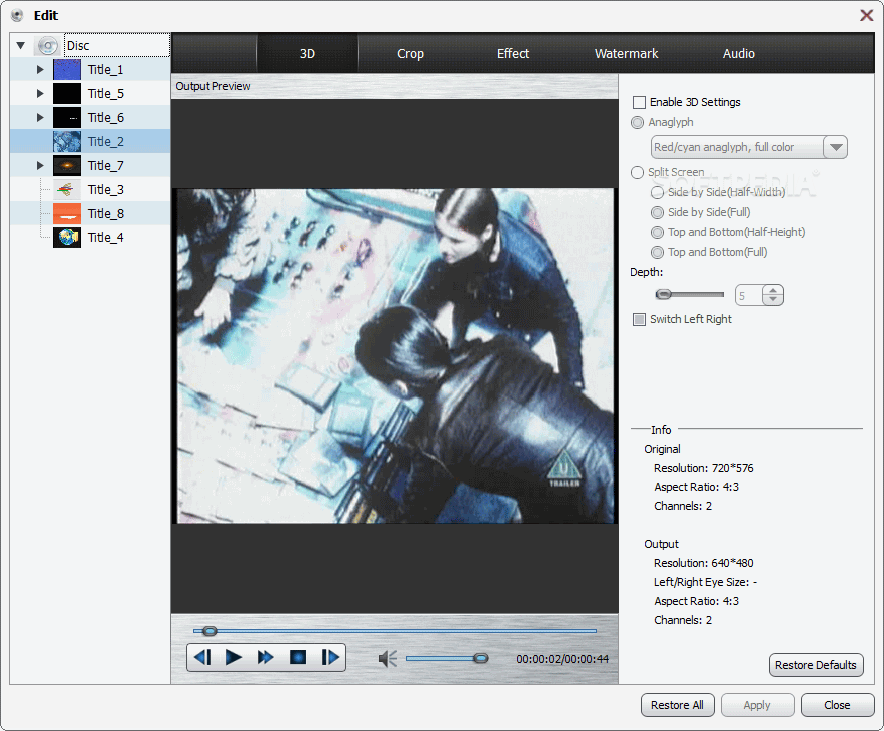The width and height of the screenshot is (884, 731).
Task: Select Title_1 thumbnail
Action: tap(67, 70)
